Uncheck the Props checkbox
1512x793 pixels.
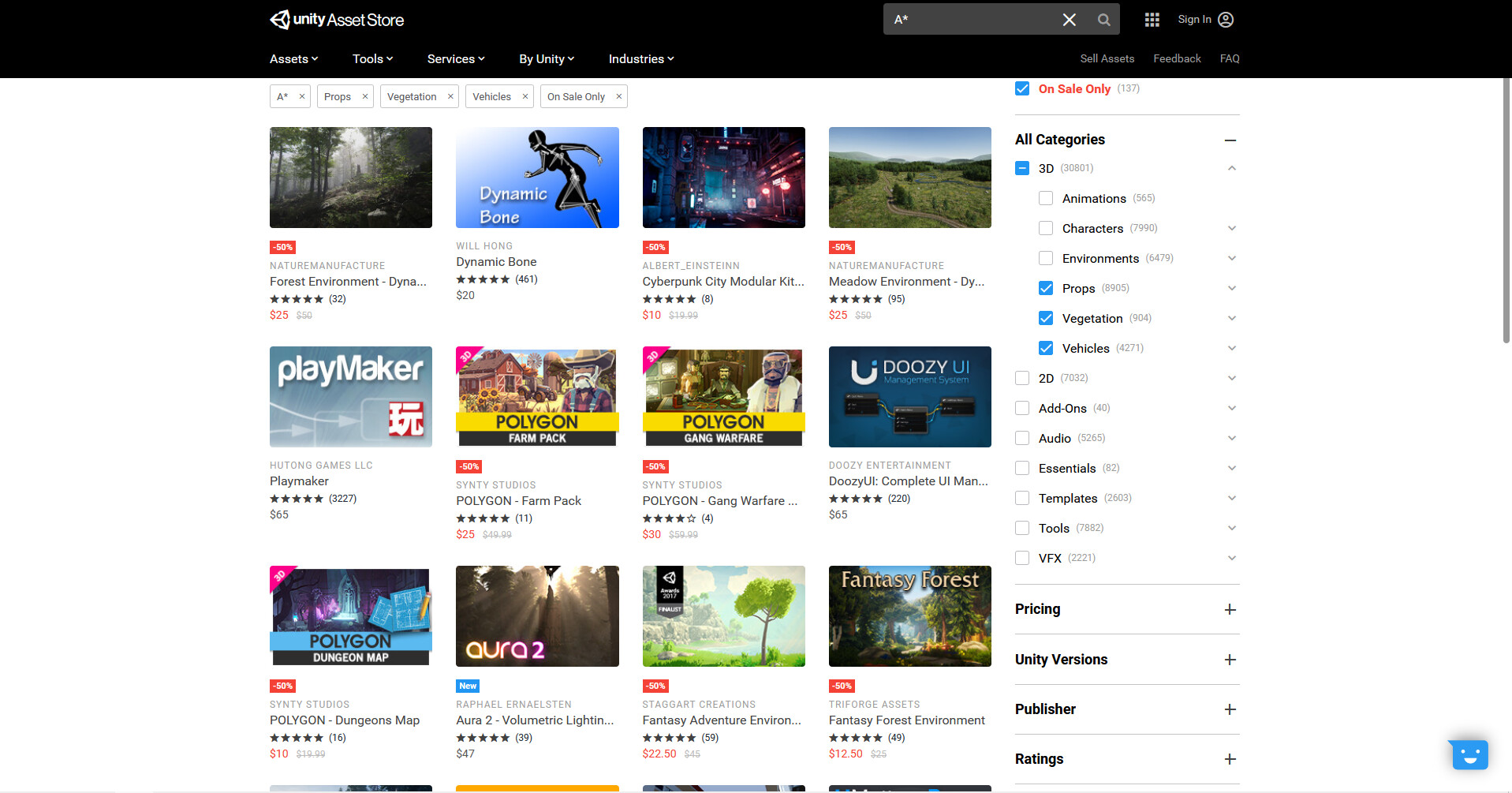(x=1046, y=288)
